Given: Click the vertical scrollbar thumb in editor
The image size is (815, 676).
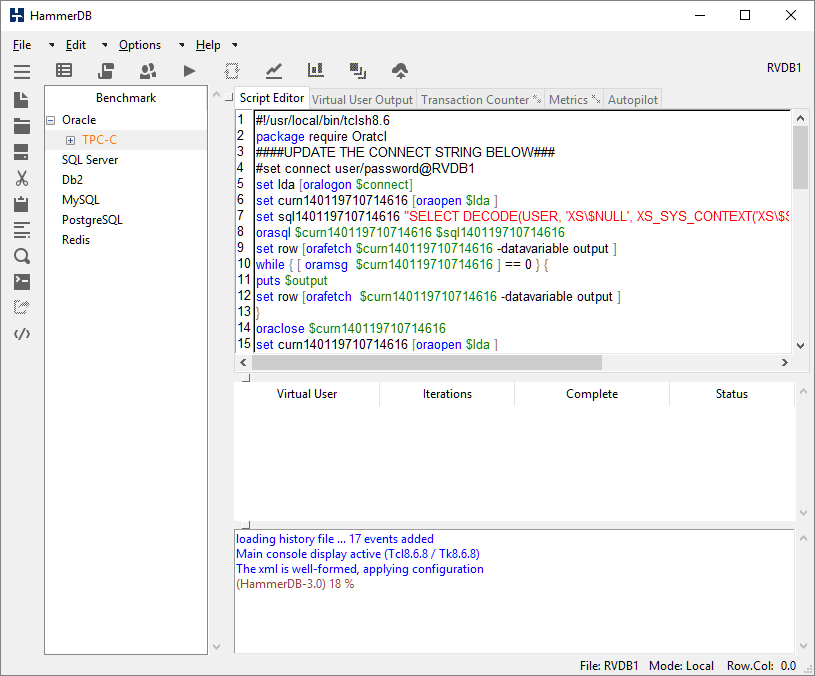Looking at the screenshot, I should (x=800, y=157).
